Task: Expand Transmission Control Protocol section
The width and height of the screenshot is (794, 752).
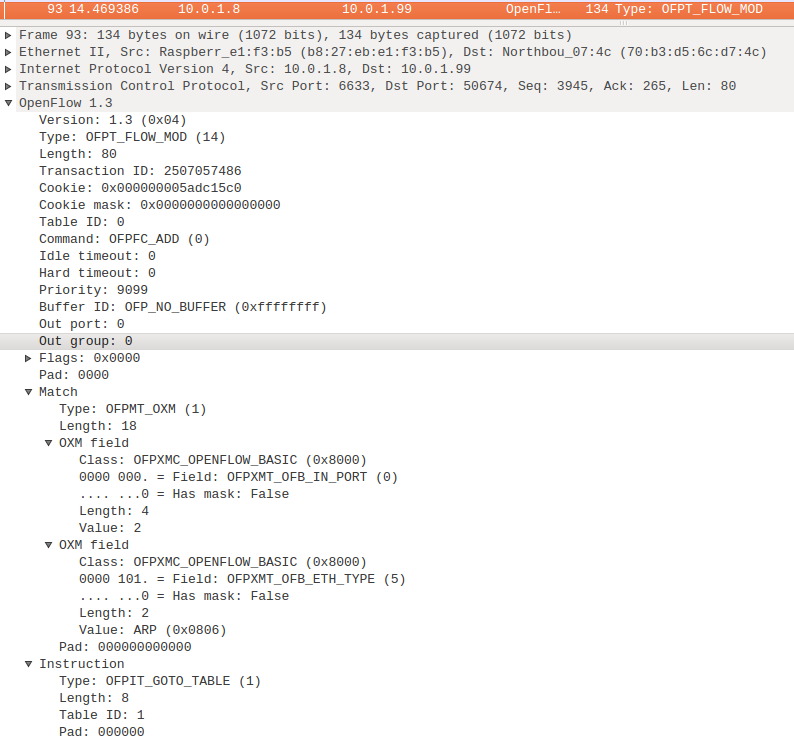Action: pos(9,86)
